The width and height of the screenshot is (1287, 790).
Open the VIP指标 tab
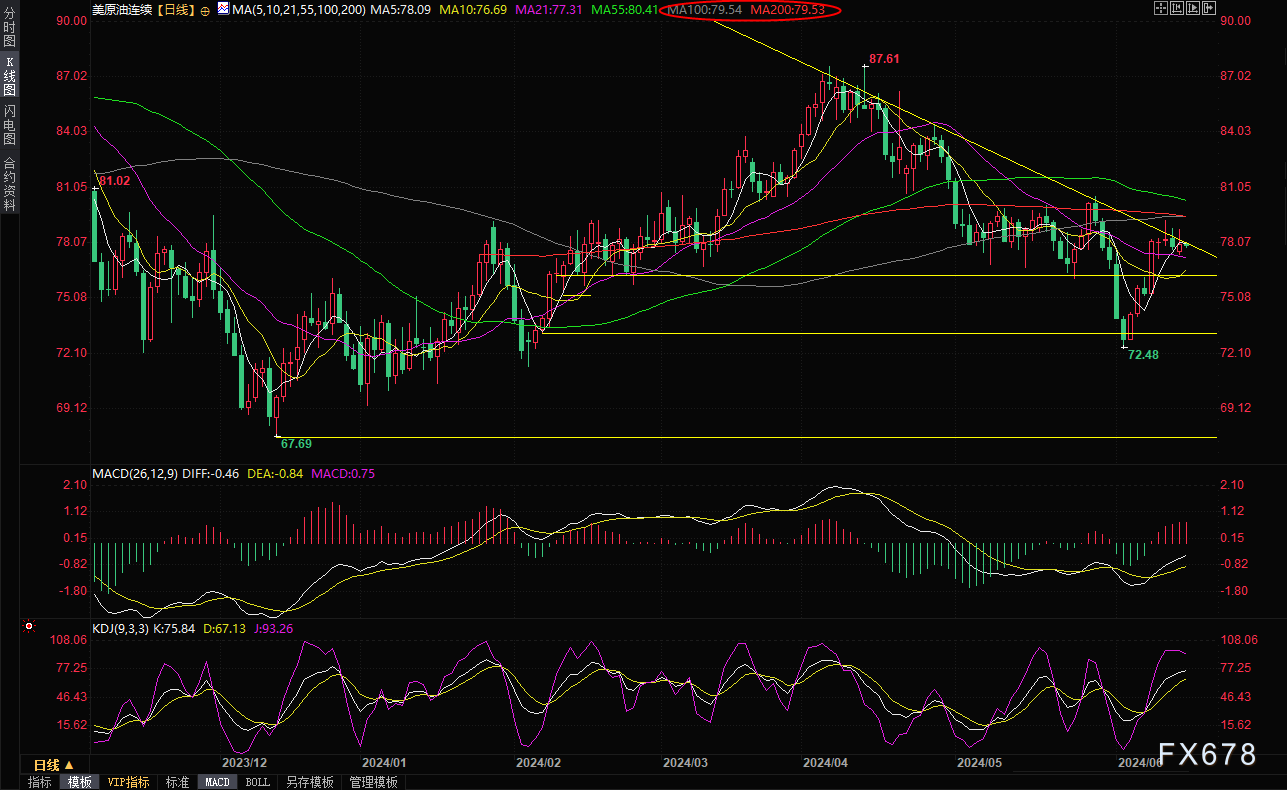tap(128, 782)
